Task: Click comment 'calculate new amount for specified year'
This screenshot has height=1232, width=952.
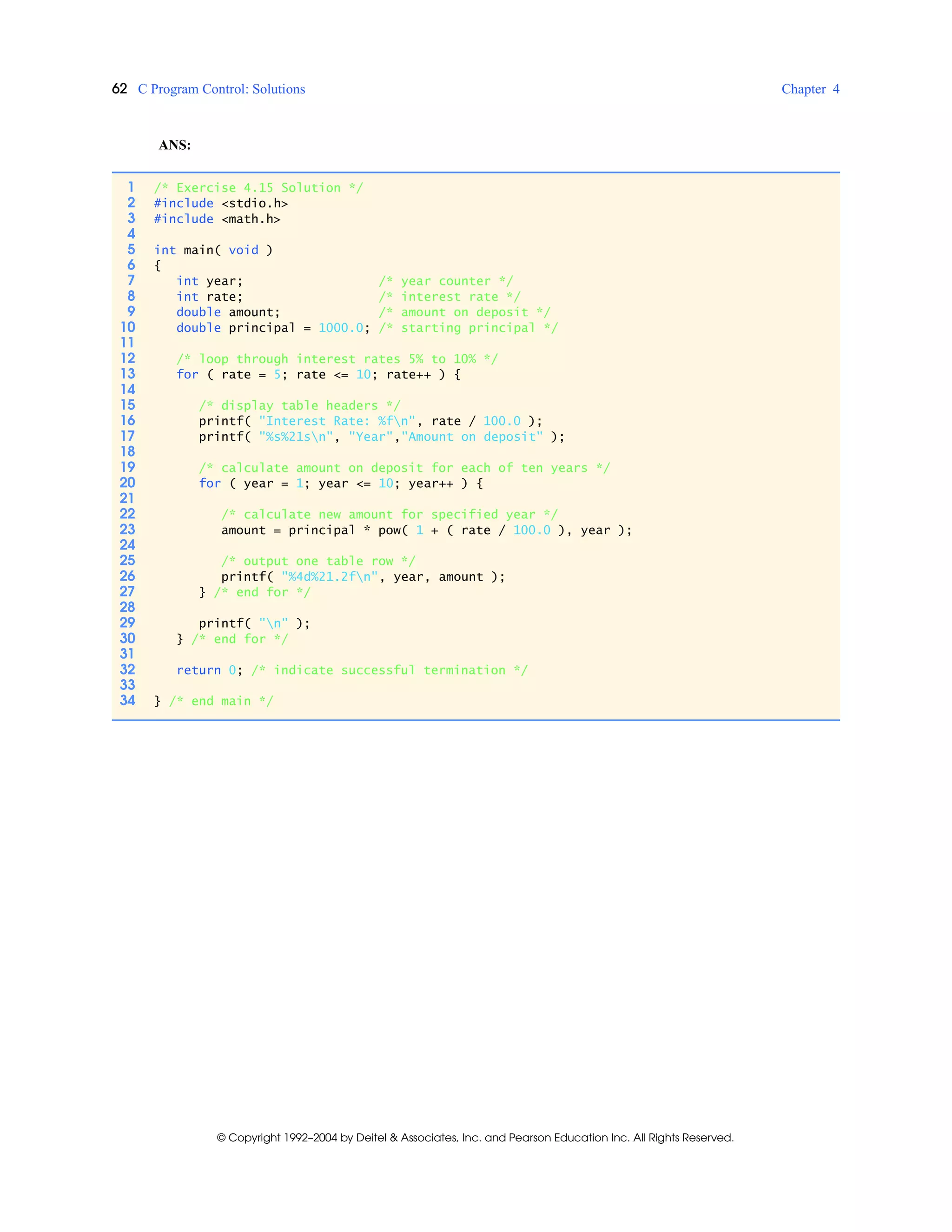Action: (x=389, y=515)
